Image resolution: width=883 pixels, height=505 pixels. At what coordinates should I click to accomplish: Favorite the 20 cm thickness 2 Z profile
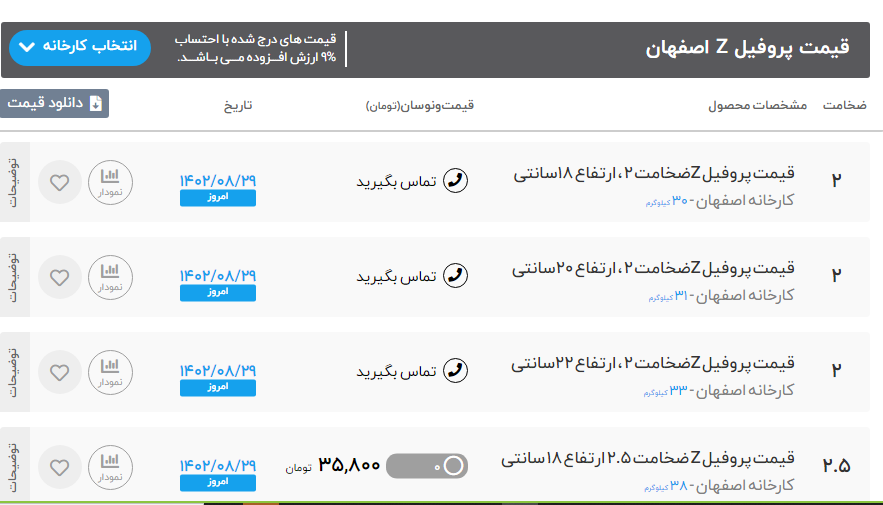coord(59,277)
